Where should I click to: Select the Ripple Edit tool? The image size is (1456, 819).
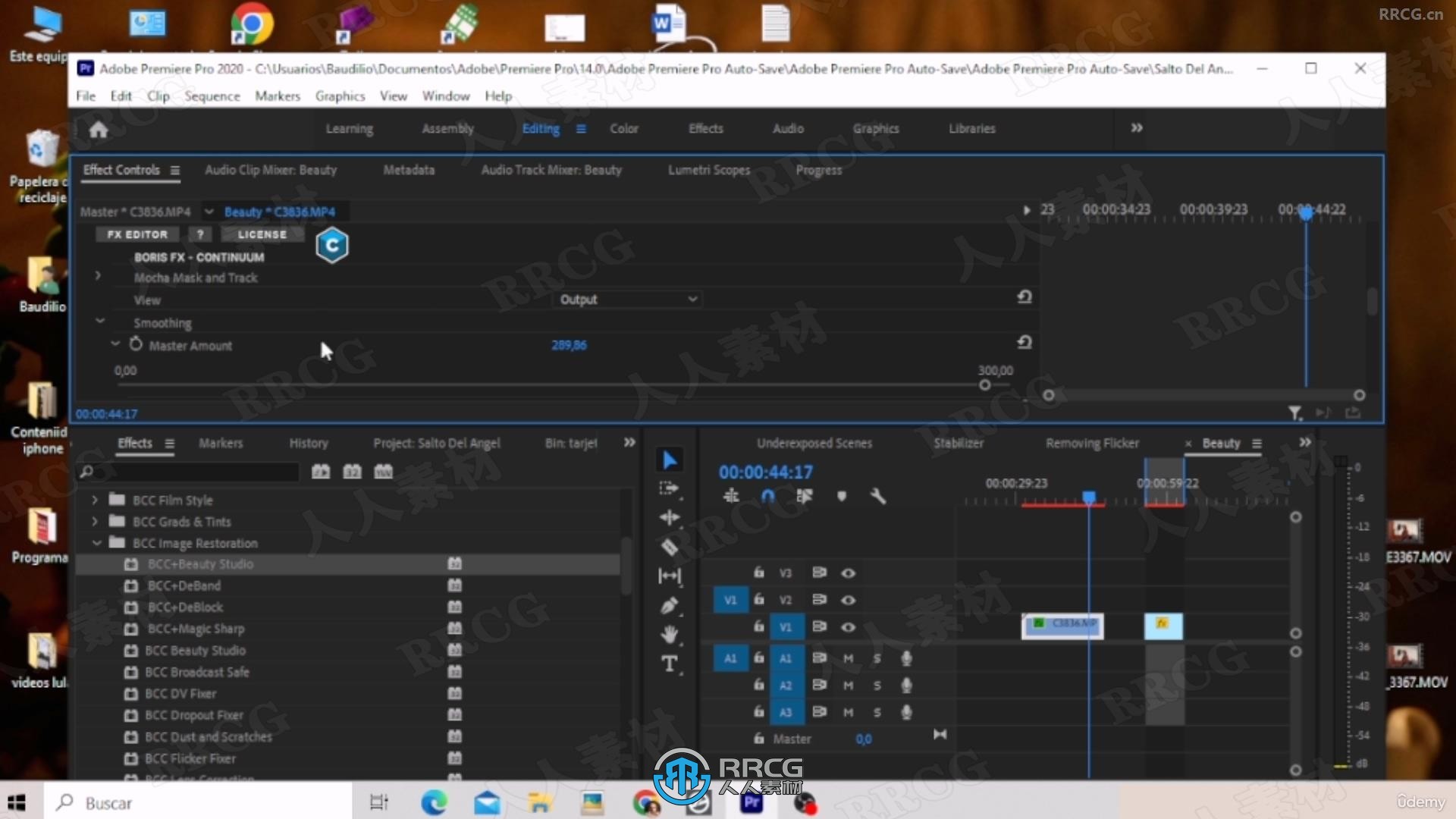click(669, 518)
